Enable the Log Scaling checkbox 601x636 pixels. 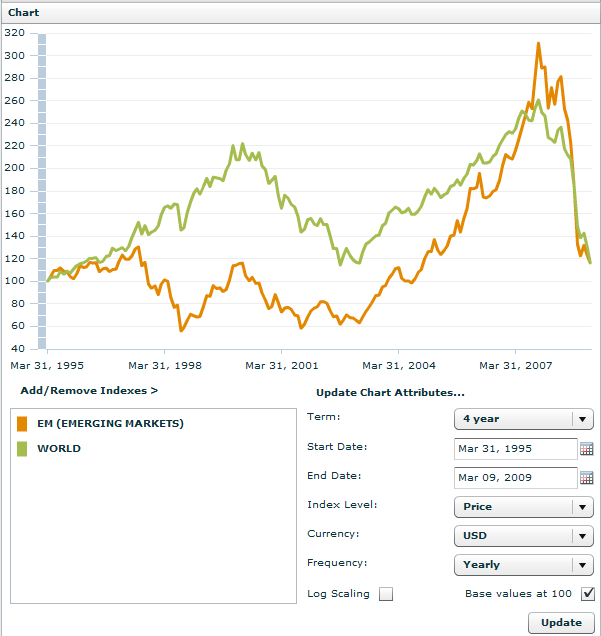click(x=386, y=594)
